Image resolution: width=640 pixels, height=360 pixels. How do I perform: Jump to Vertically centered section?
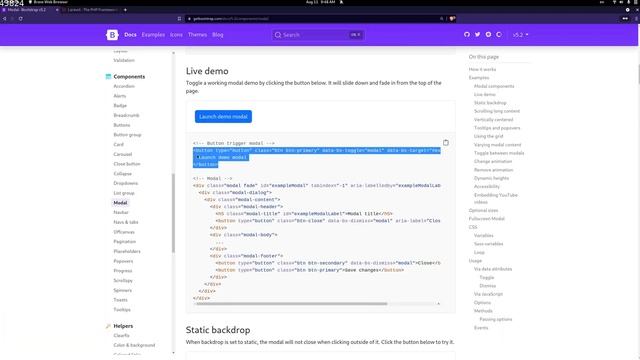[493, 120]
